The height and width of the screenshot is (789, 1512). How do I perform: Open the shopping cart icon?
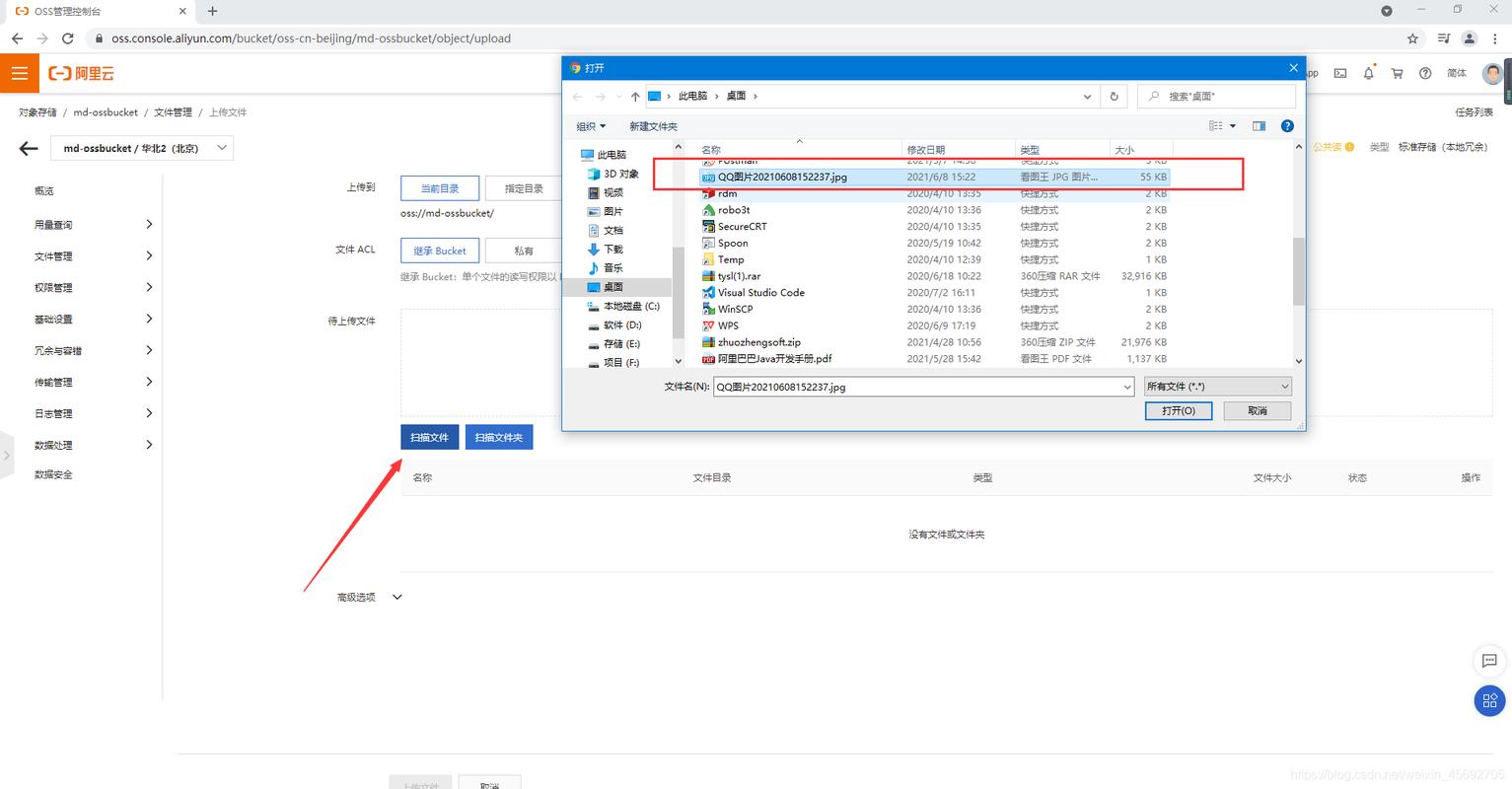pos(1398,74)
